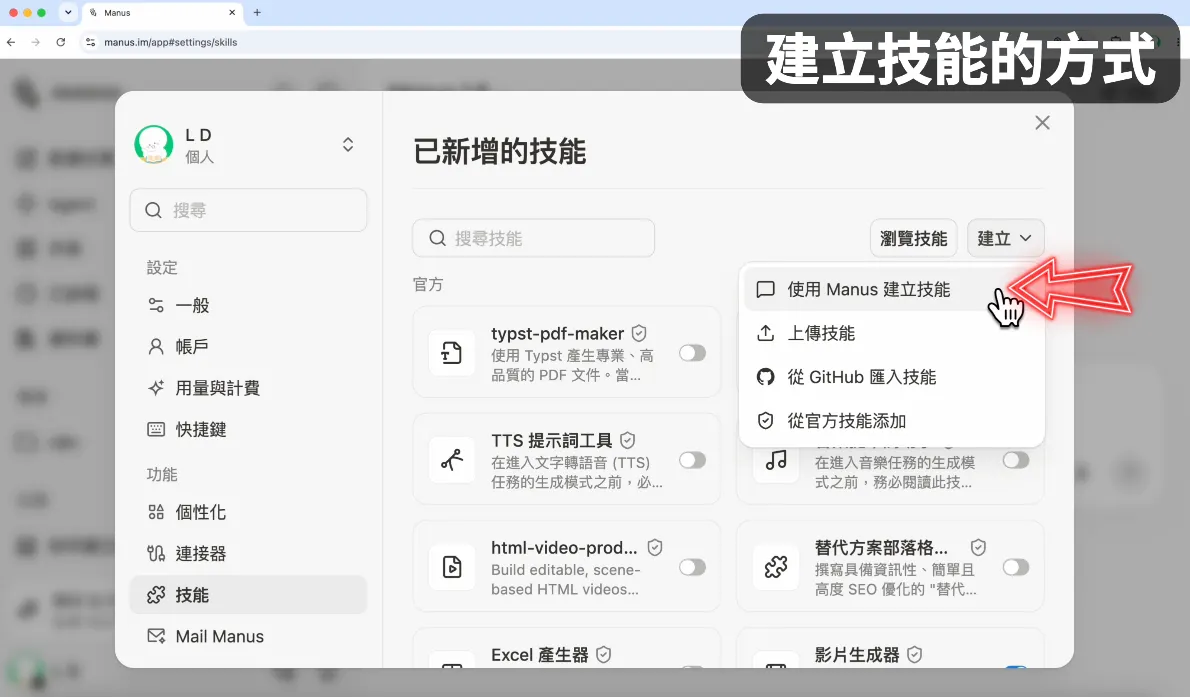Click the verified shield beside TTS 提示詞工具
Image resolution: width=1190 pixels, height=697 pixels.
point(628,440)
